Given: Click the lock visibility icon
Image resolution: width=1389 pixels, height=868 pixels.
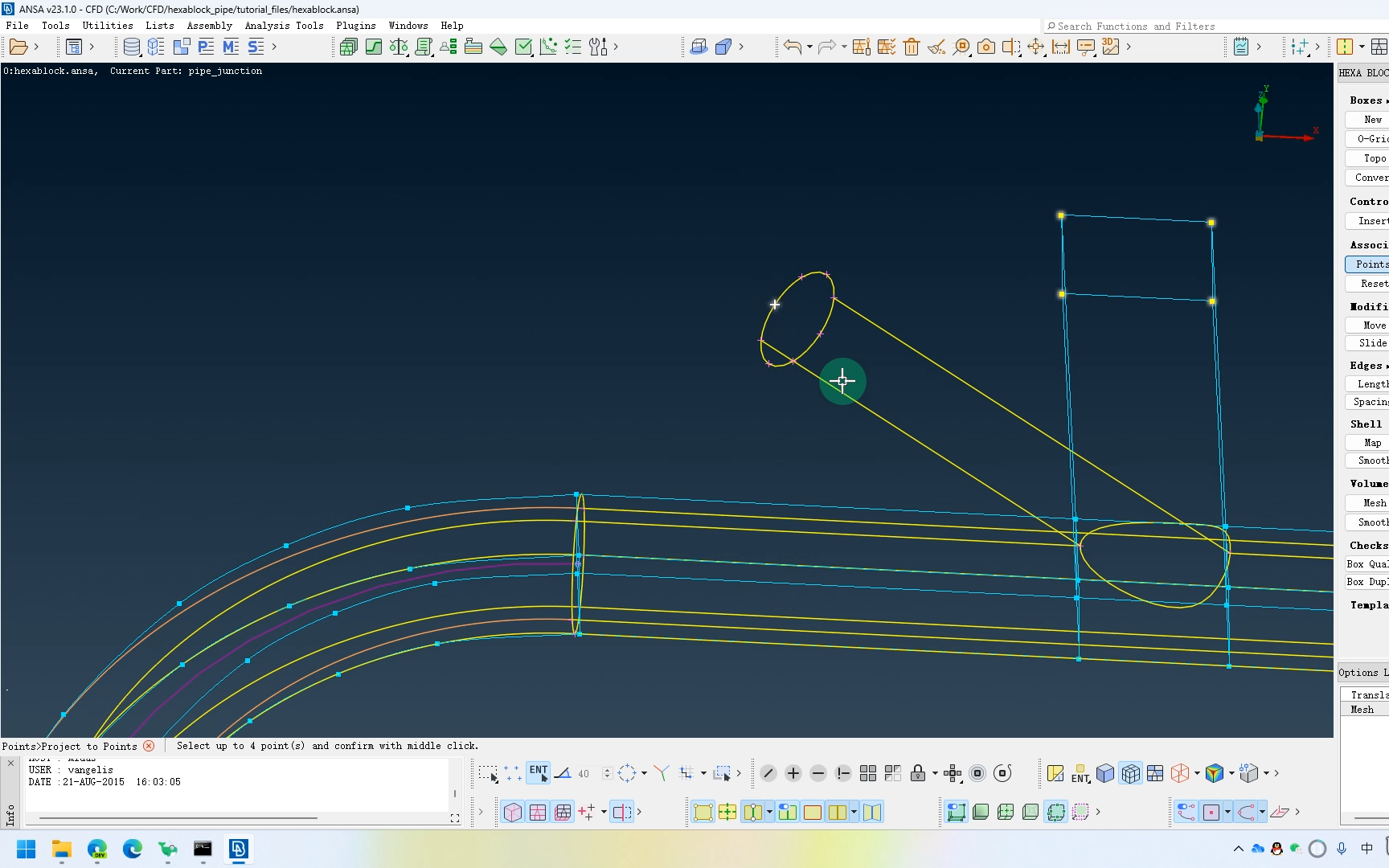Looking at the screenshot, I should click(x=918, y=773).
